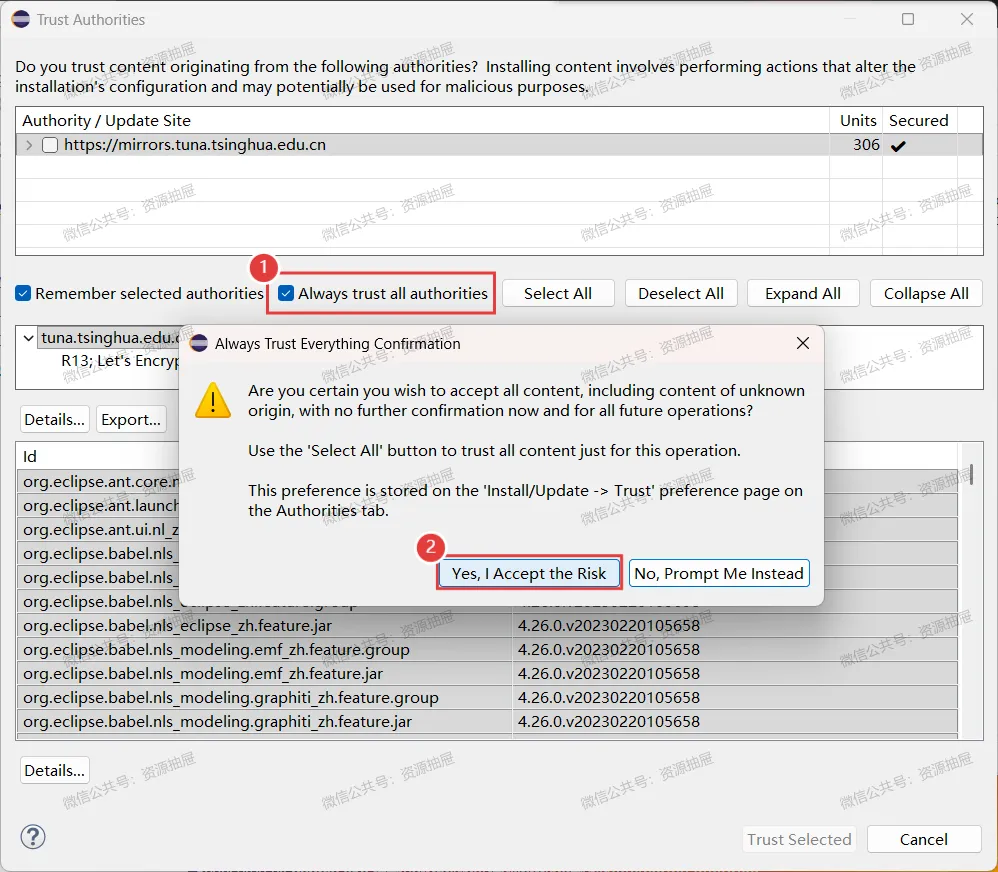The image size is (998, 872).
Task: Open the Details... button below the Id table
Action: [55, 771]
